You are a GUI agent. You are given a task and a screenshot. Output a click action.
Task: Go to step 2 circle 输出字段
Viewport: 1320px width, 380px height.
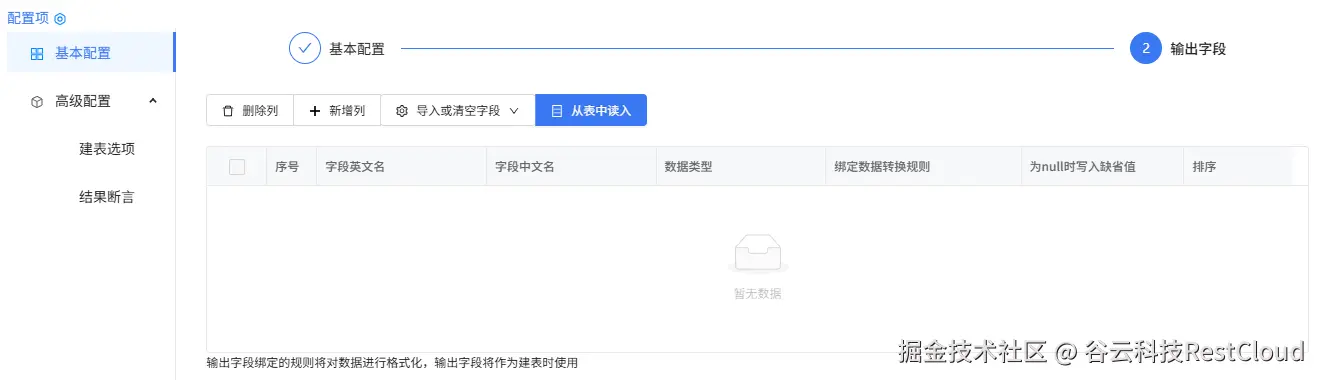click(1145, 48)
